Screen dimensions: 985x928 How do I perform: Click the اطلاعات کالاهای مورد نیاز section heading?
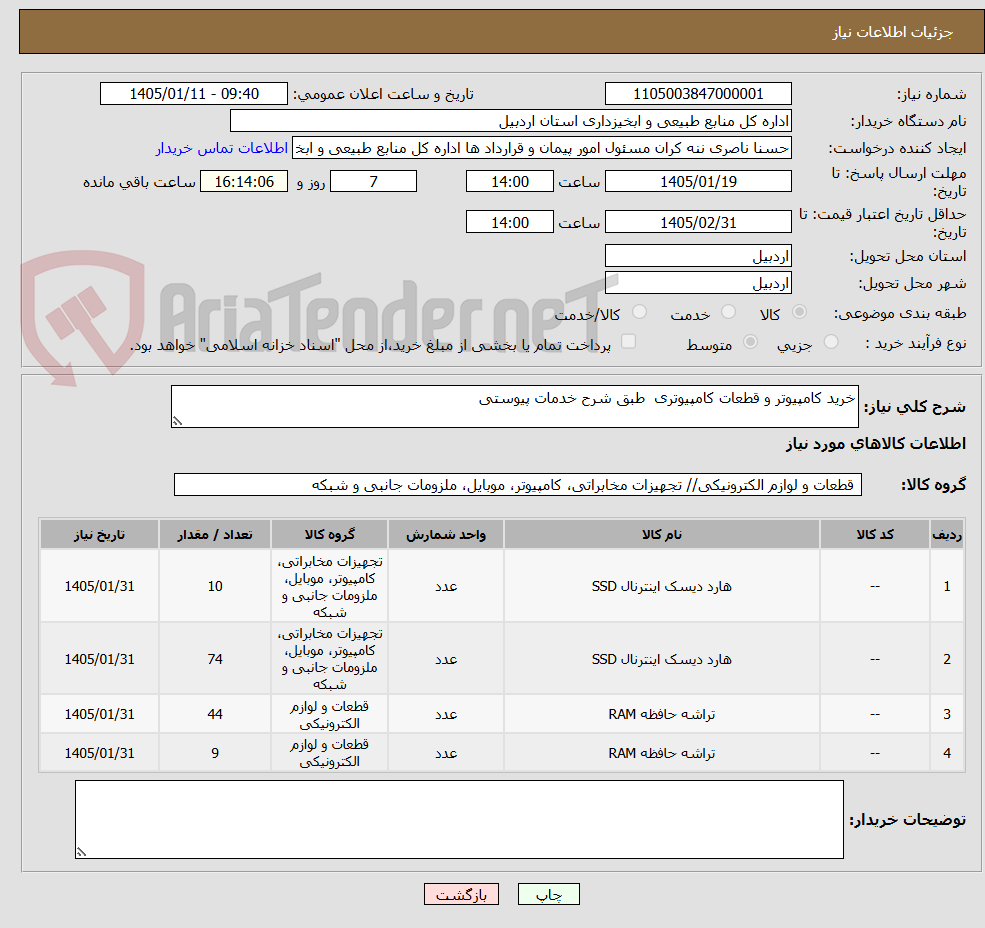[x=876, y=444]
